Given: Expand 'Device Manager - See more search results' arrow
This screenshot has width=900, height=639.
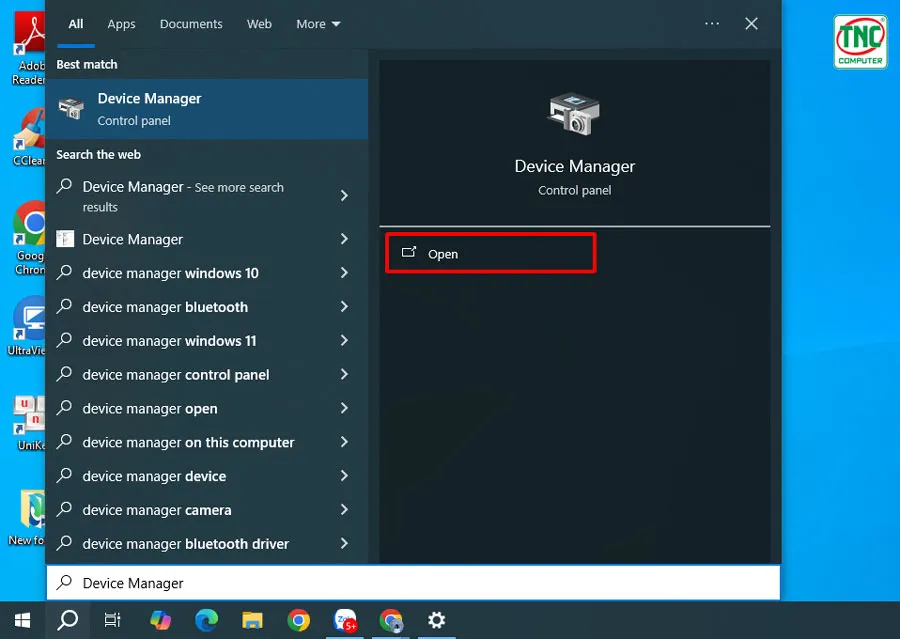Looking at the screenshot, I should (x=344, y=196).
